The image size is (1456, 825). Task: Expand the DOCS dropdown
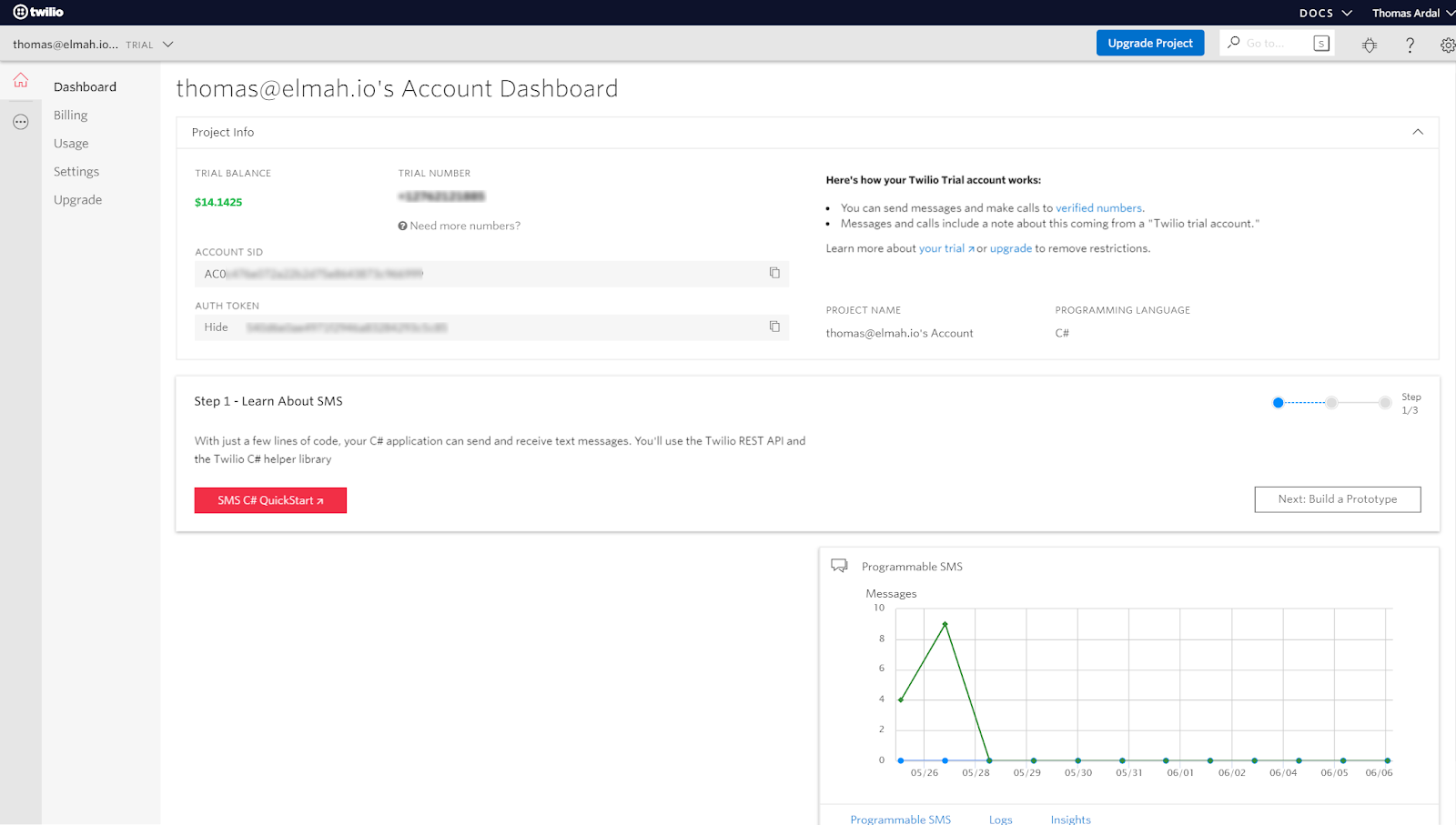[1326, 13]
